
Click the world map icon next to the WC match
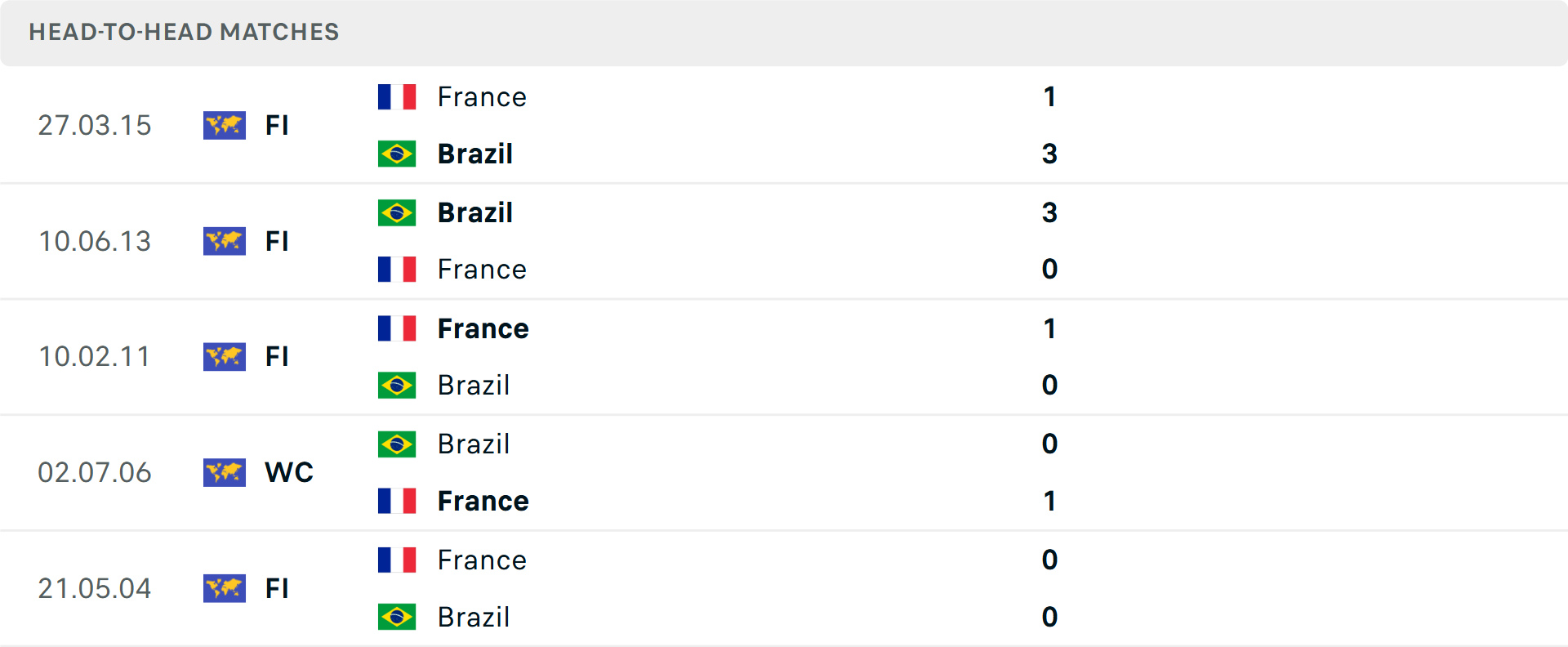[224, 472]
